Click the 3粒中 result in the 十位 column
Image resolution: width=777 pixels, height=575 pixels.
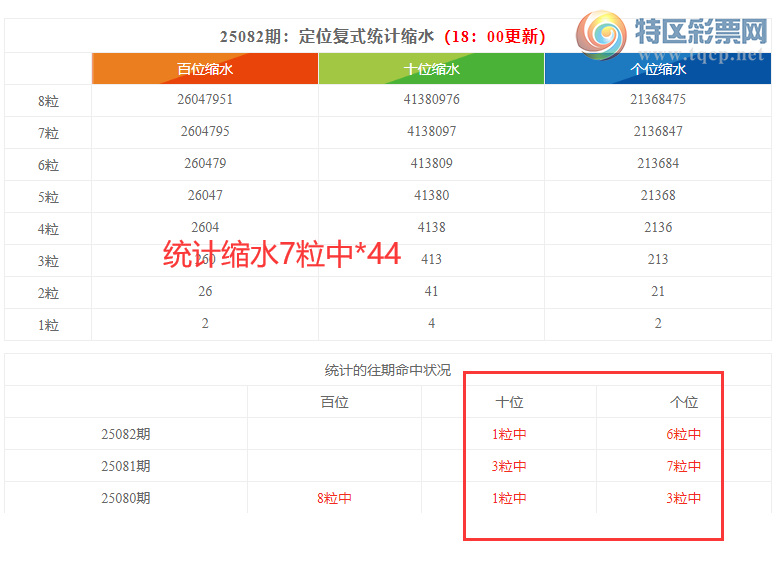pos(509,466)
